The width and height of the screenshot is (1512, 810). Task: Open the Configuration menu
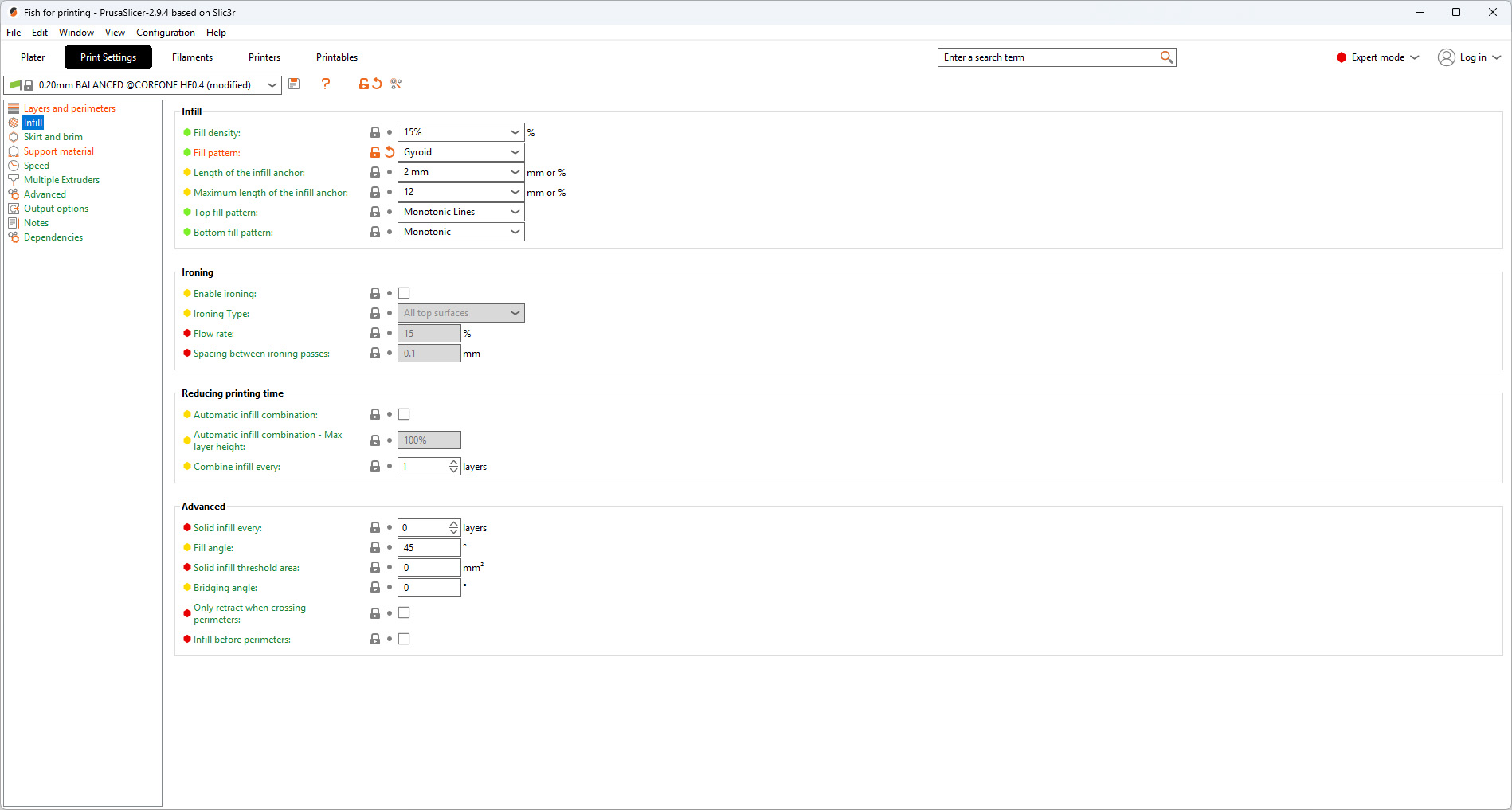click(166, 33)
